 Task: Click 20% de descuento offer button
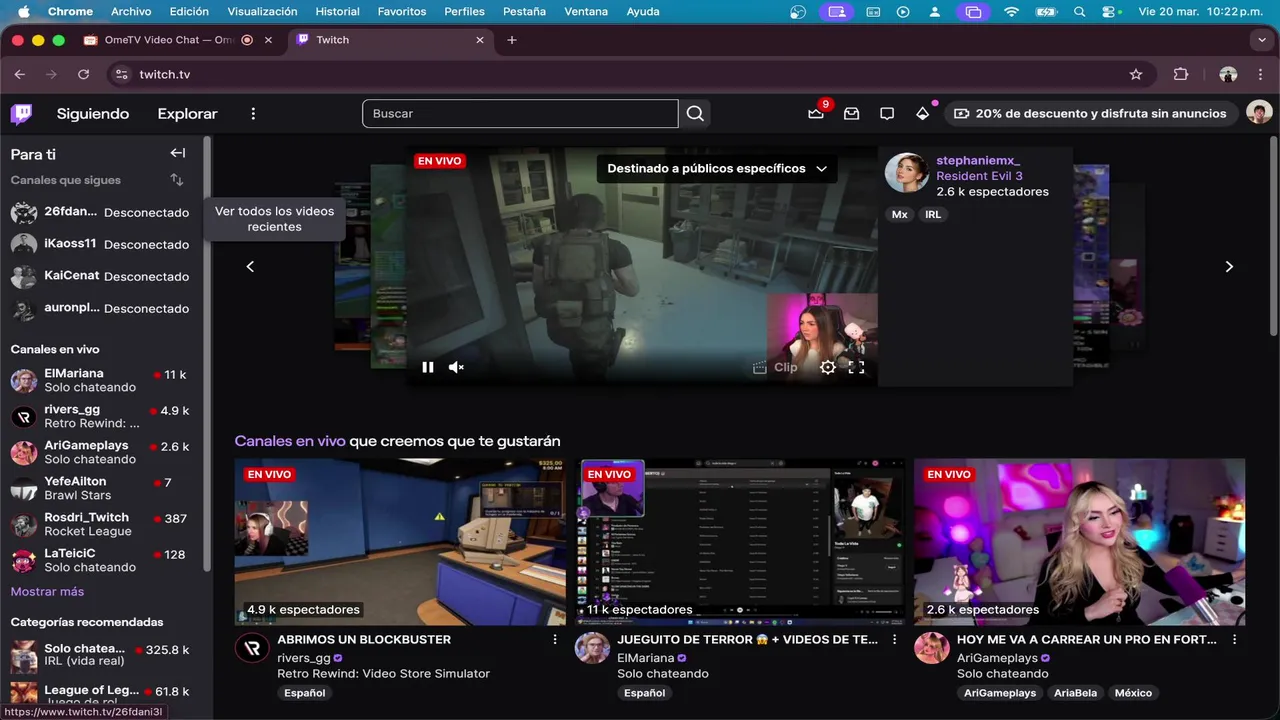point(1091,114)
